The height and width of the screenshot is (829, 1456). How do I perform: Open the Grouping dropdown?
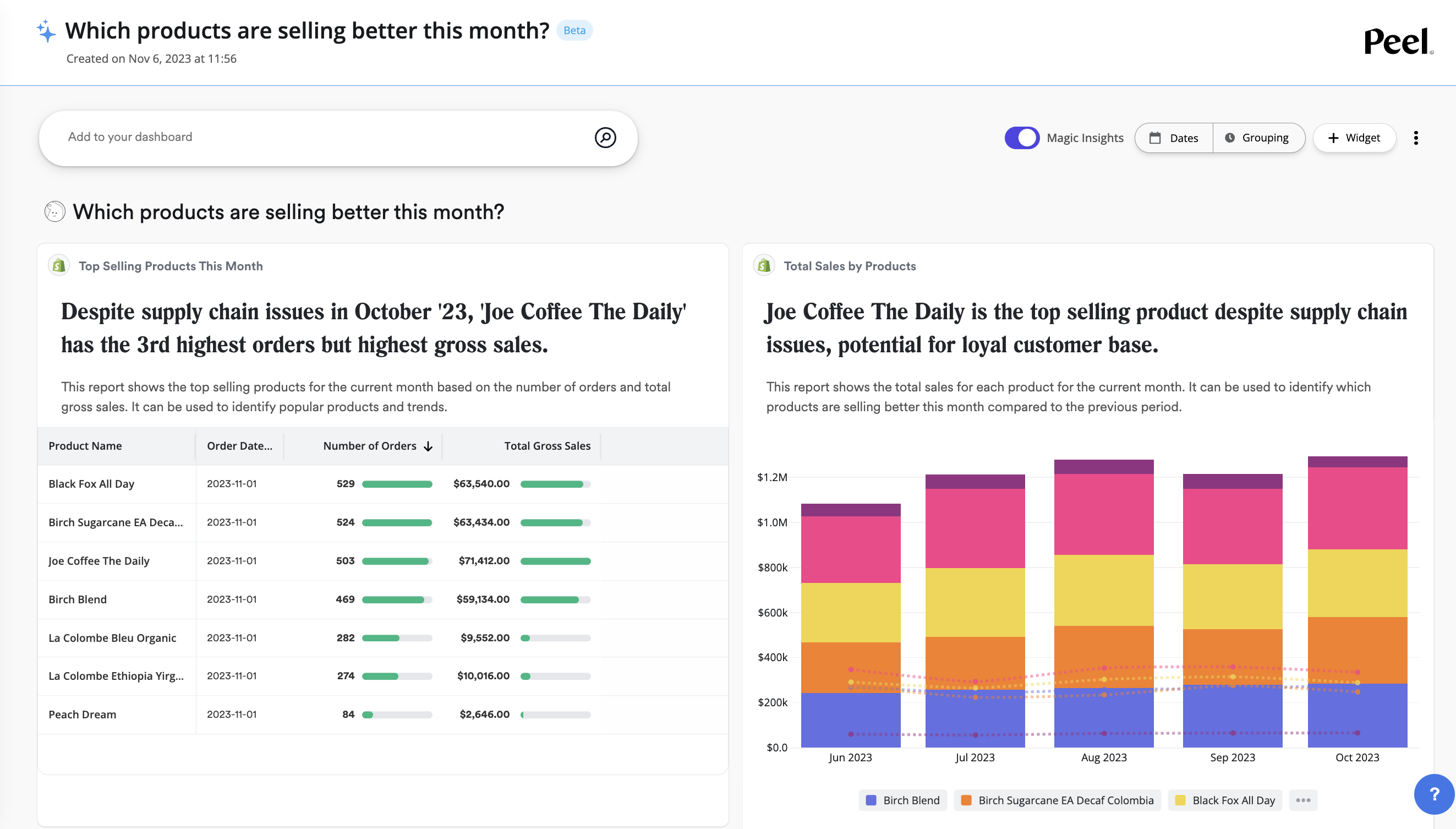coord(1258,138)
